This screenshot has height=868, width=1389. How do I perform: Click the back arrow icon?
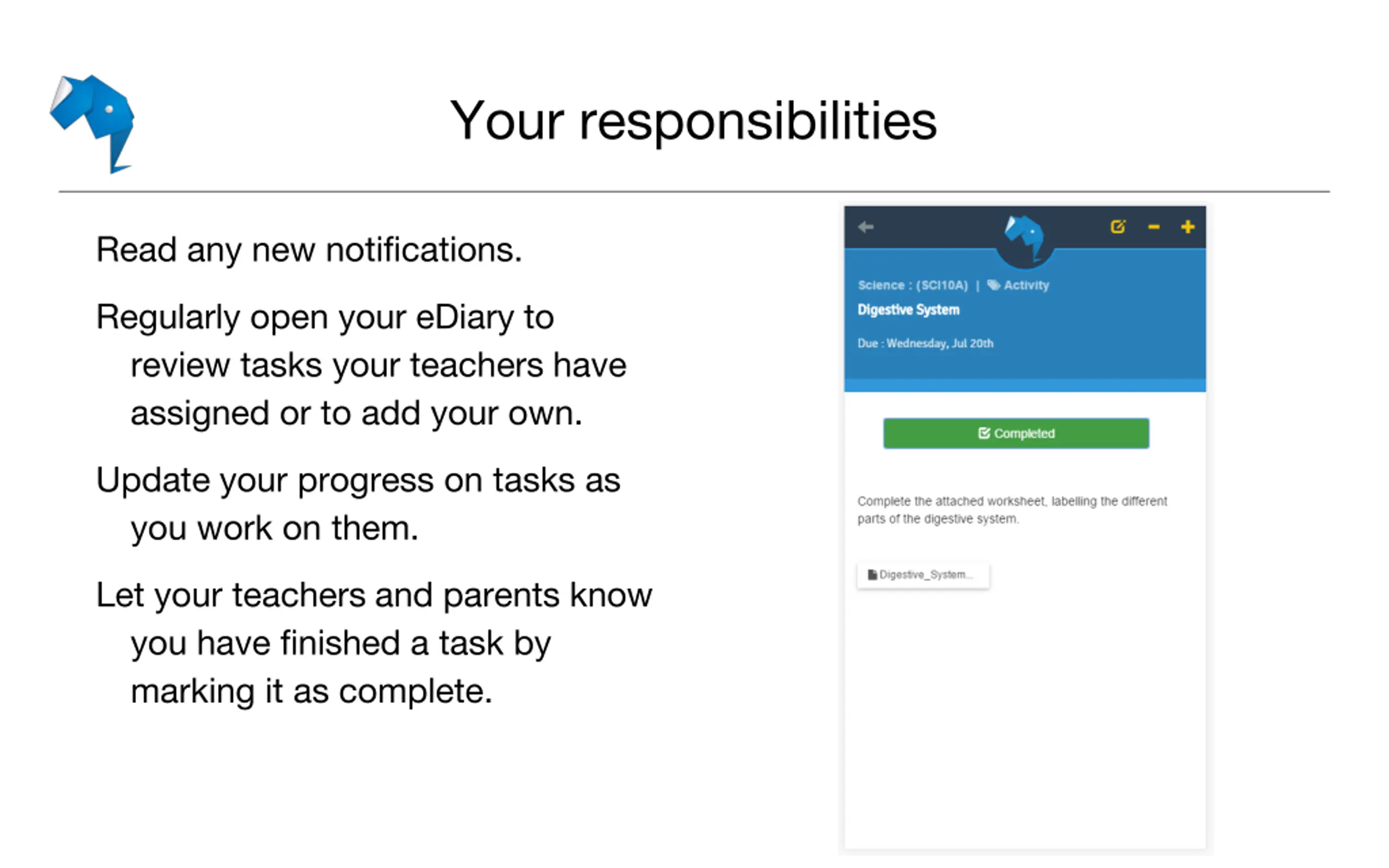tap(865, 227)
